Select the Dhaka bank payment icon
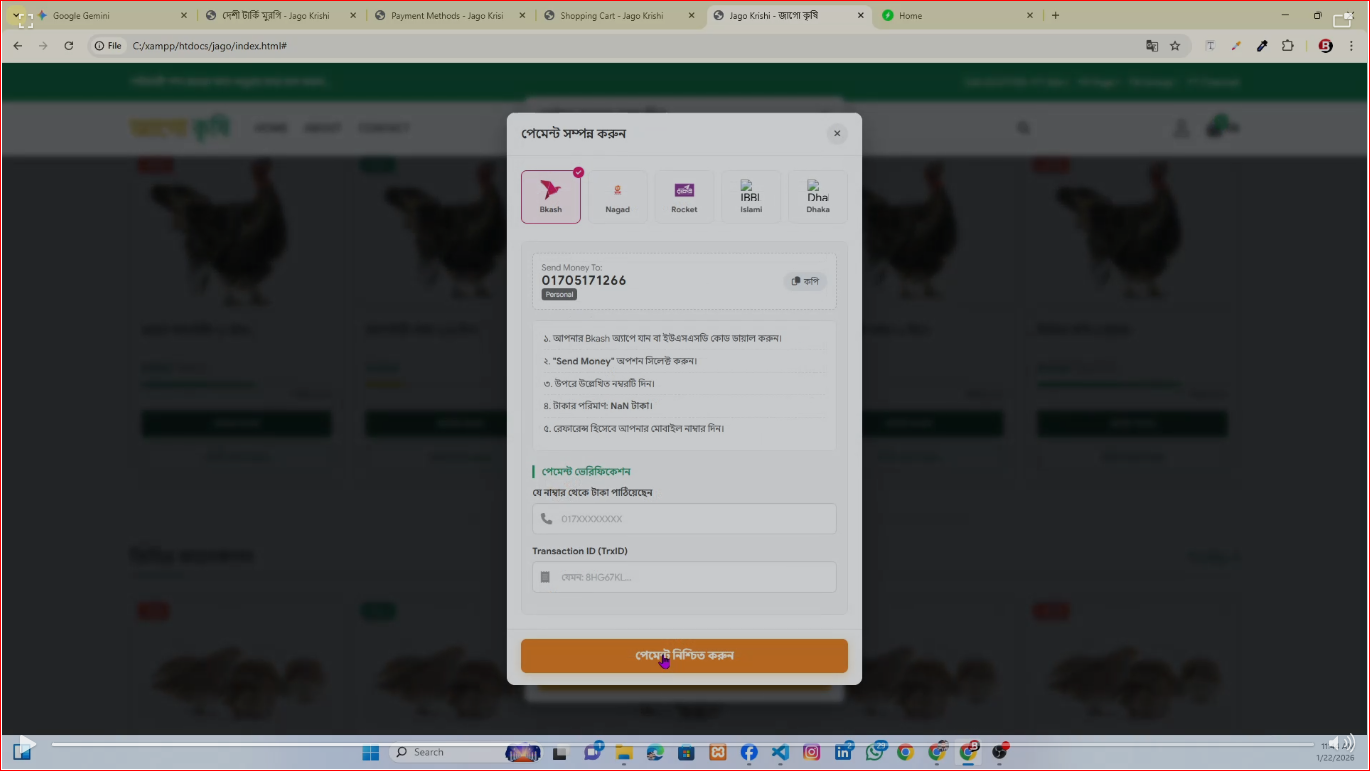Image resolution: width=1370 pixels, height=771 pixels. [x=817, y=196]
